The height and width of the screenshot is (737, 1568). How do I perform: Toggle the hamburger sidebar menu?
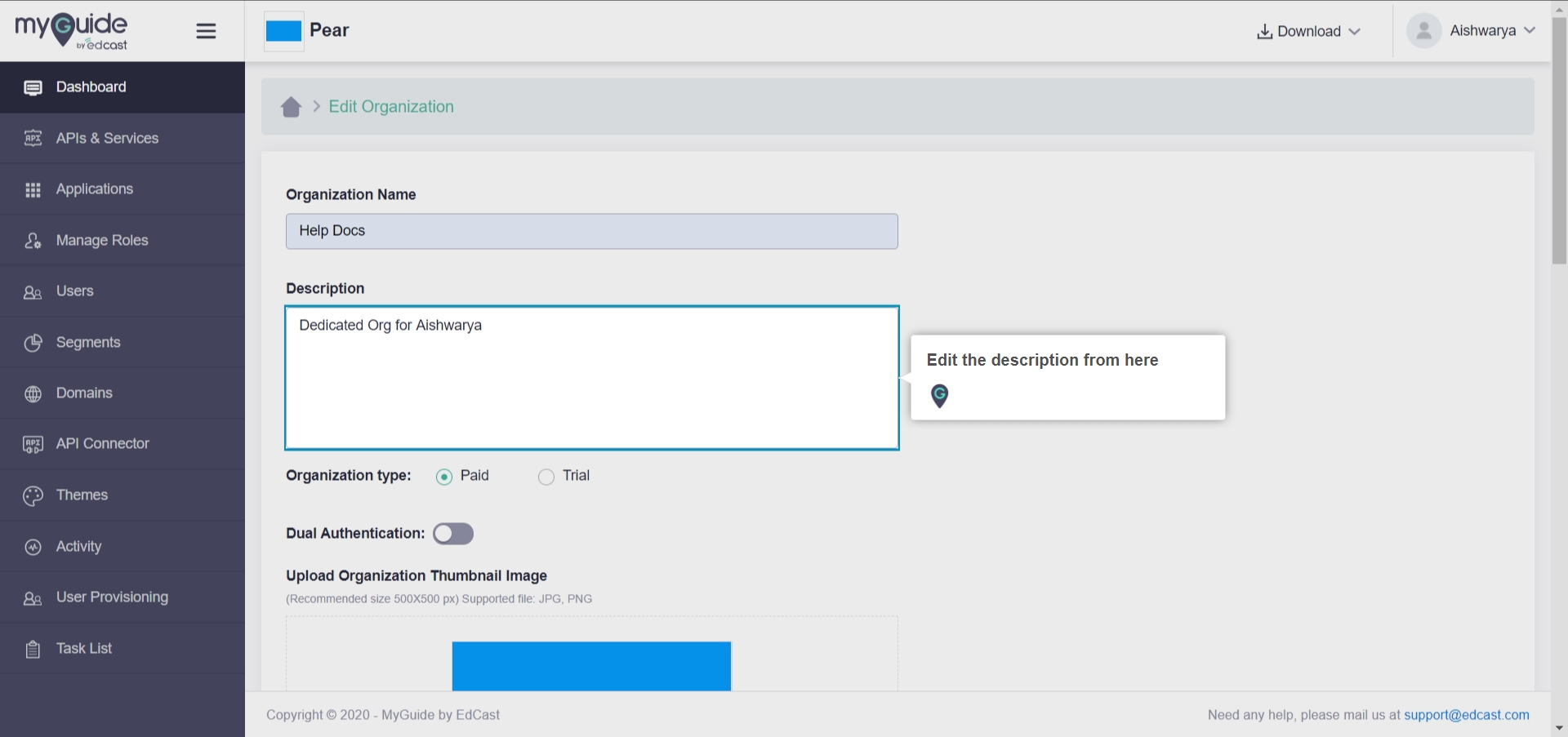pyautogui.click(x=206, y=31)
